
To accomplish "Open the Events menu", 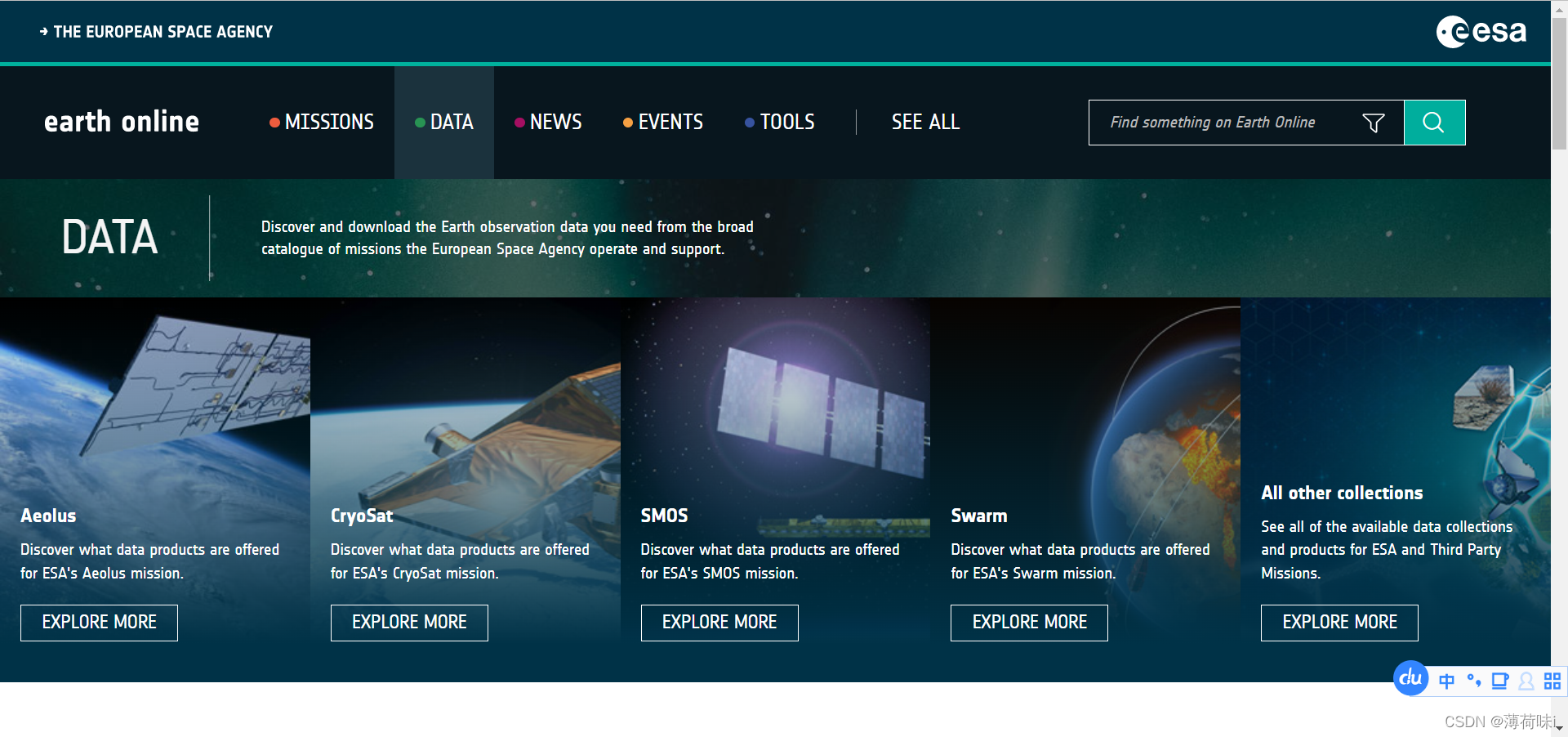I will [663, 123].
